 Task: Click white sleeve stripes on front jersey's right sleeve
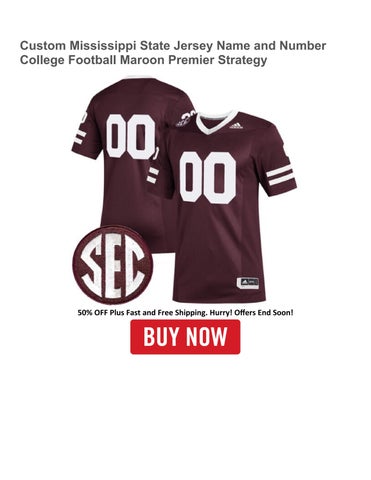tap(280, 174)
